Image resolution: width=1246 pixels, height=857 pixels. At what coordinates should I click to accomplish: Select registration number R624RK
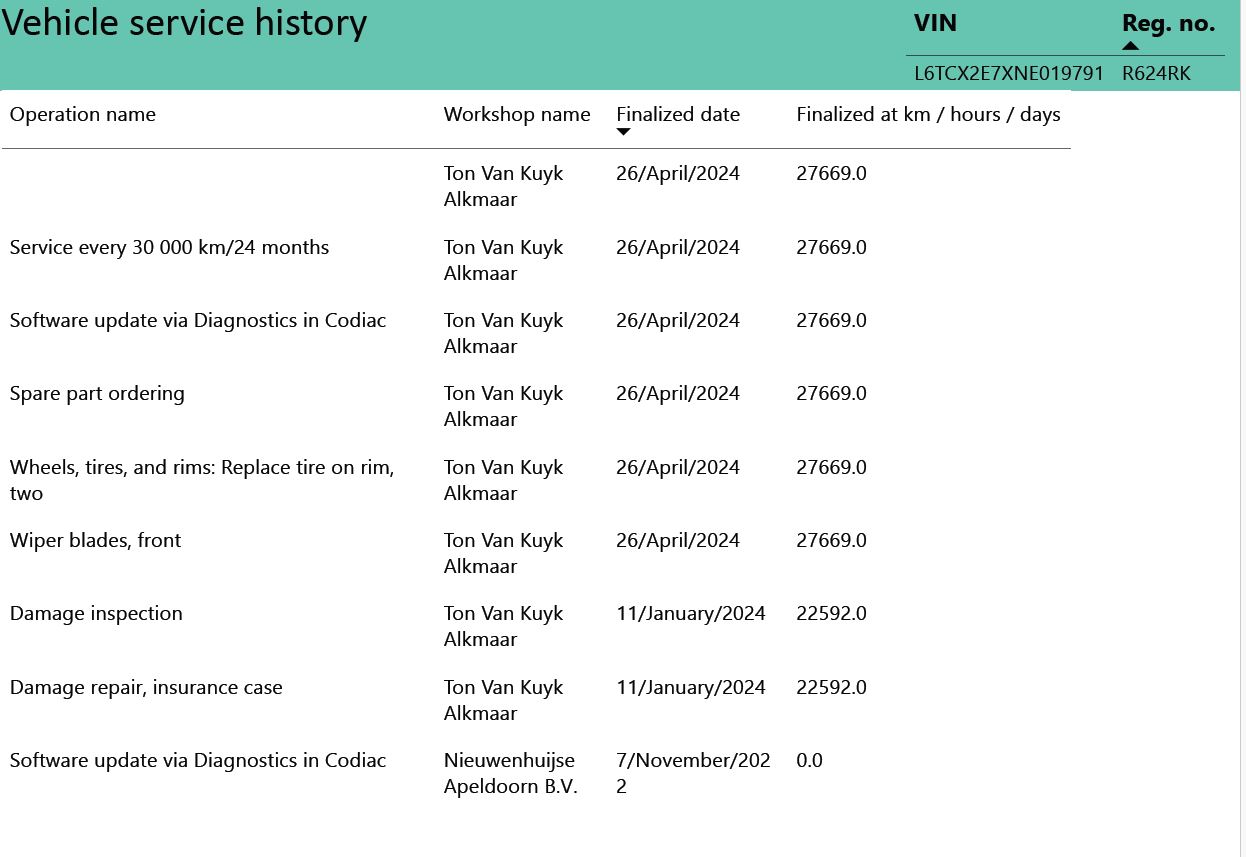click(x=1156, y=73)
